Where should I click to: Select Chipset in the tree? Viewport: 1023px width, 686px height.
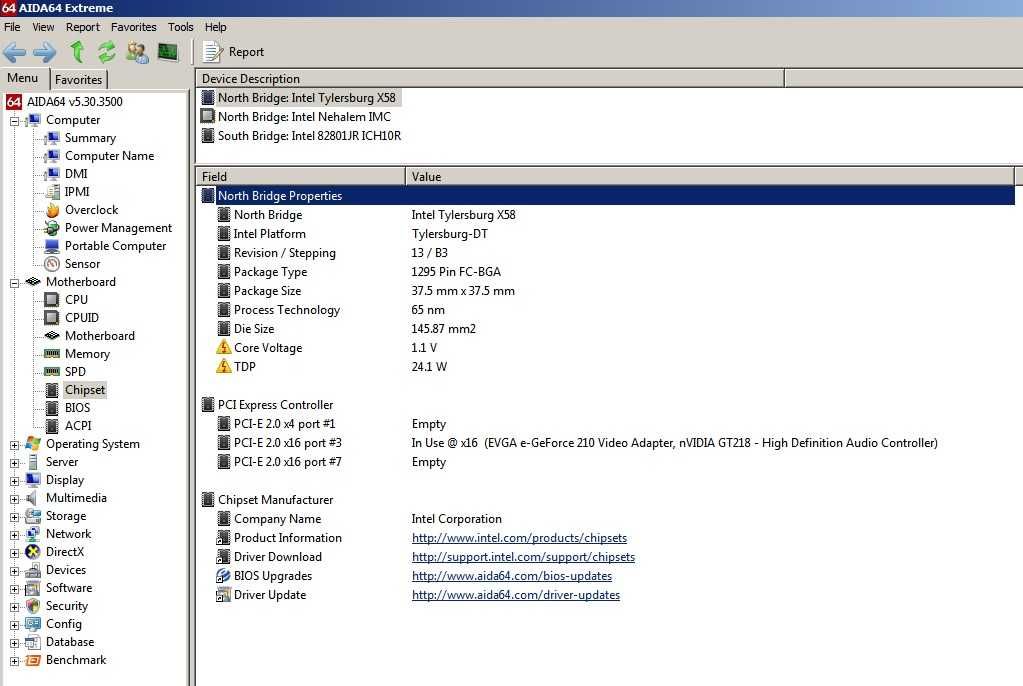click(85, 390)
